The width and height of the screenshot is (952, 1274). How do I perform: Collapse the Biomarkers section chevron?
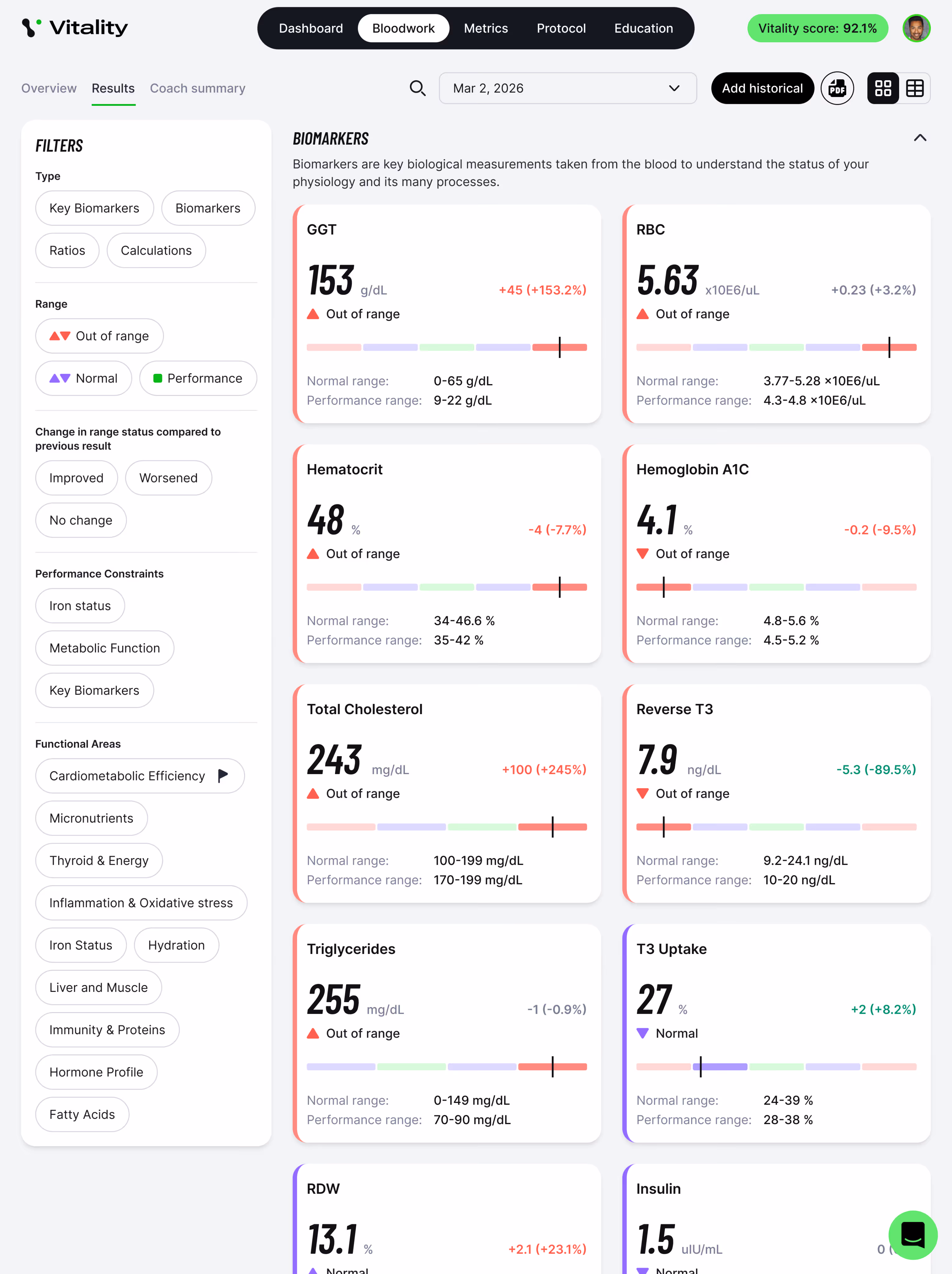coord(920,138)
